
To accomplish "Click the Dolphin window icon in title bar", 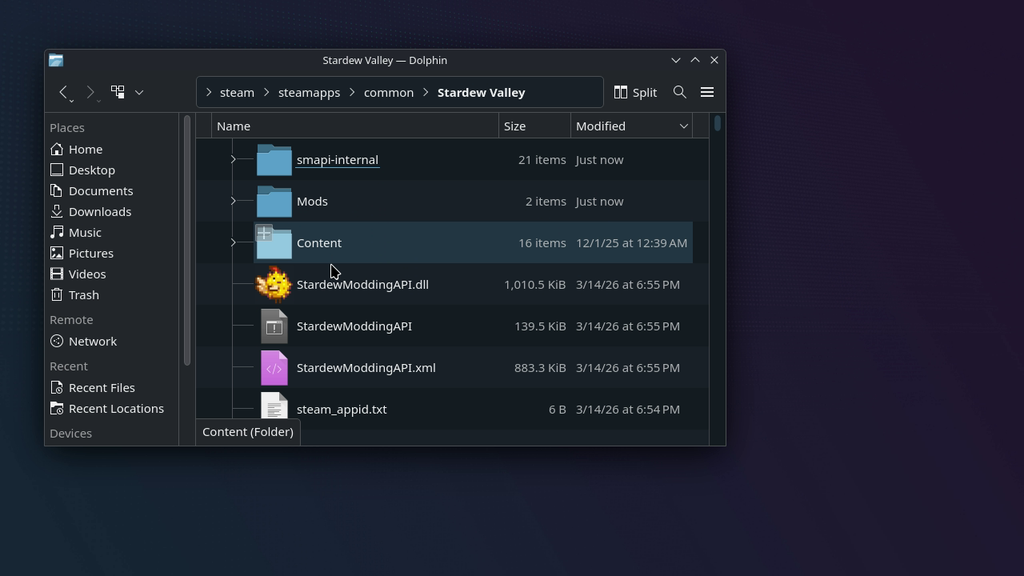I will click(x=56, y=60).
